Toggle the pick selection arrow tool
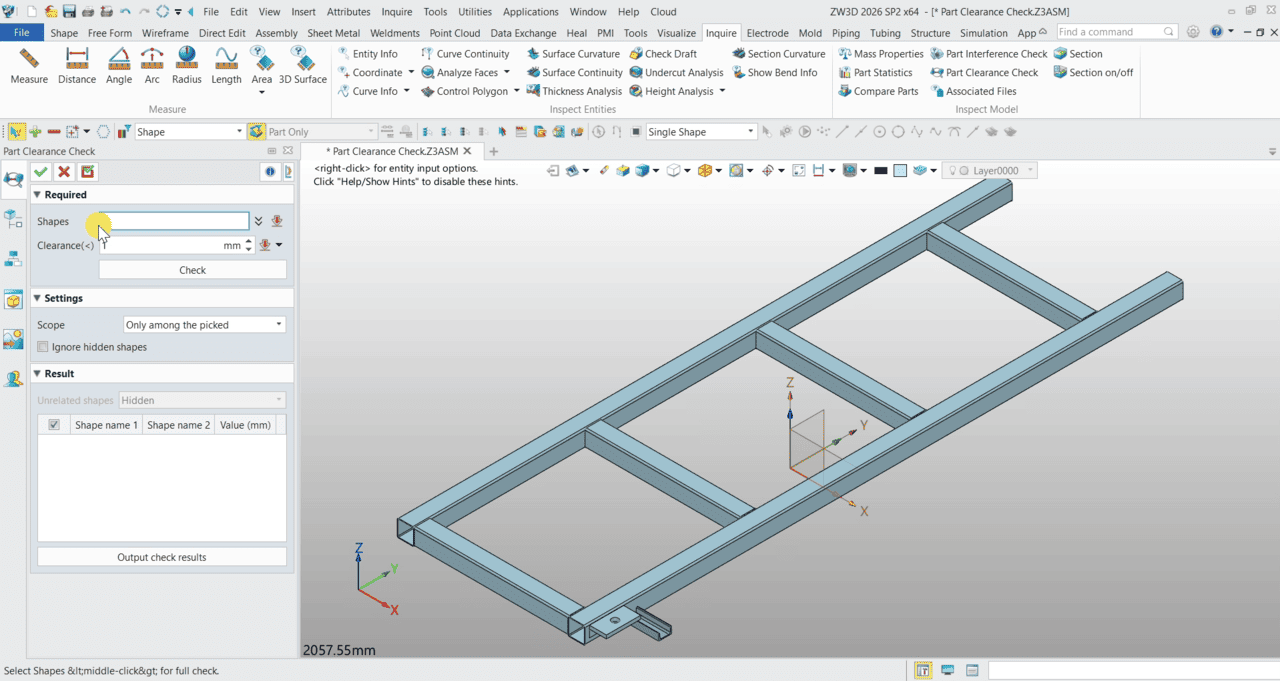This screenshot has width=1280, height=681. [16, 132]
